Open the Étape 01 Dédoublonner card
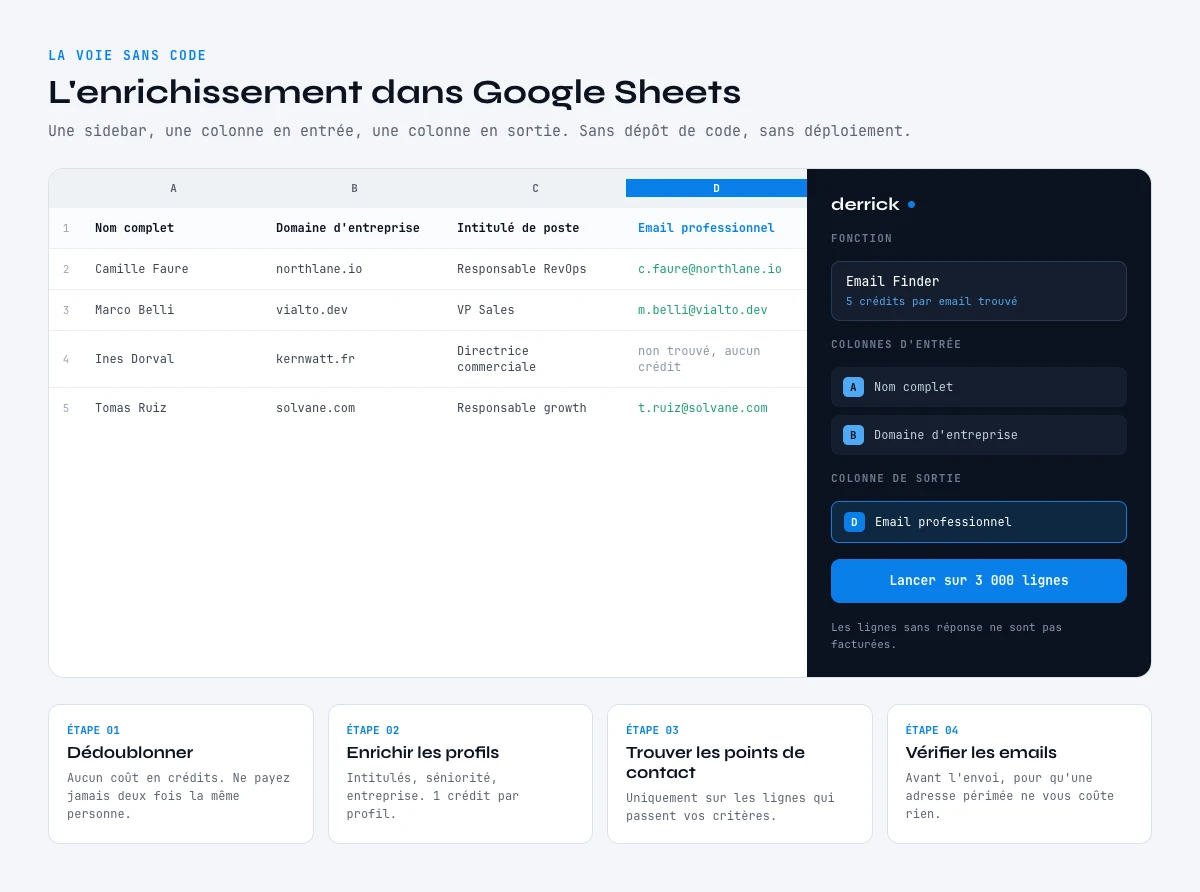Screen dimensions: 1200x892 [x=181, y=774]
